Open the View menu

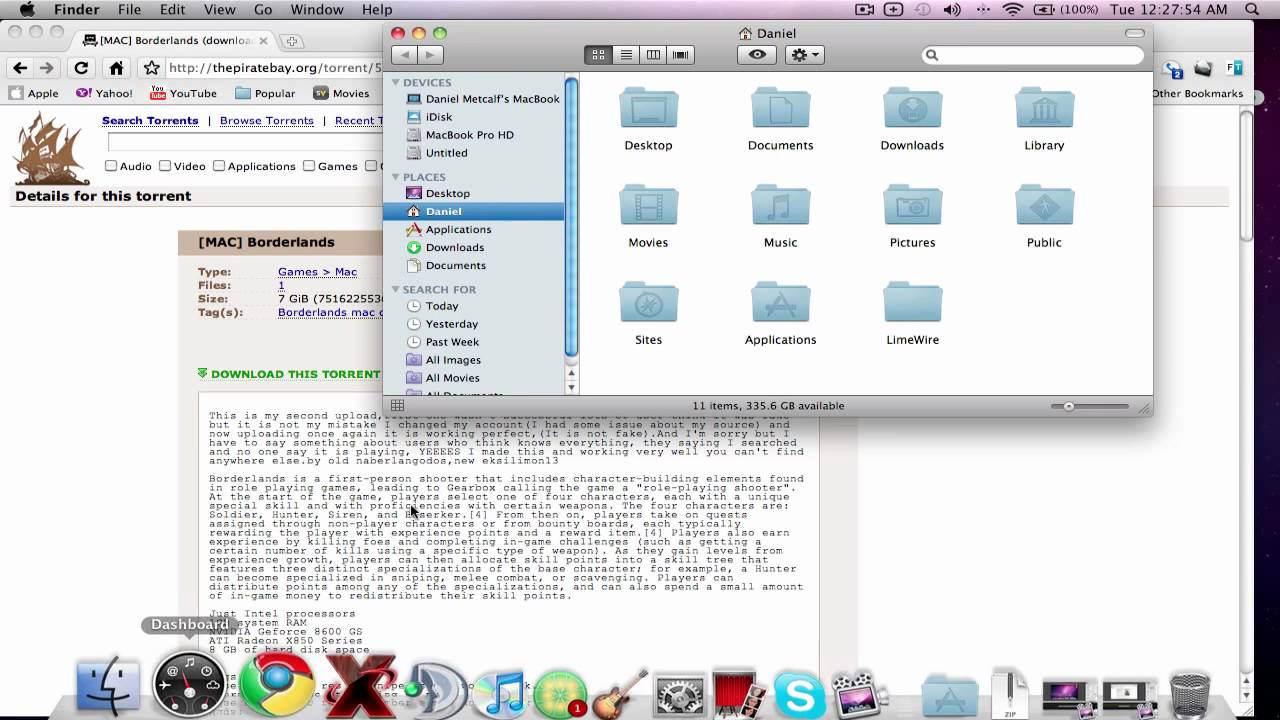click(x=219, y=10)
